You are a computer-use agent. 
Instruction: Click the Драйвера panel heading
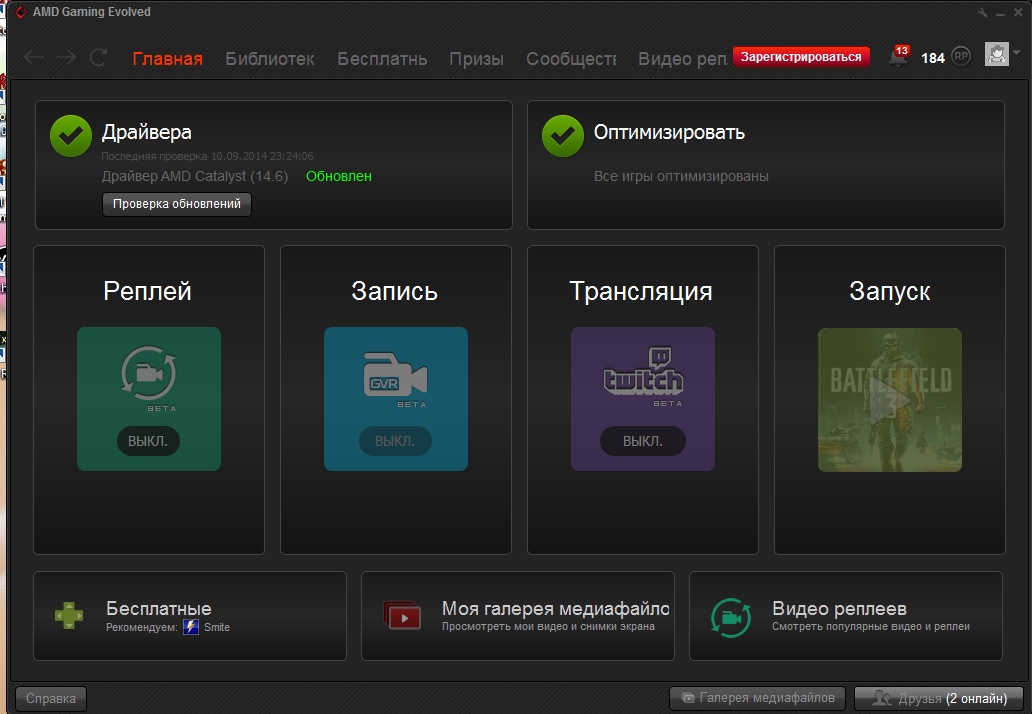[147, 132]
